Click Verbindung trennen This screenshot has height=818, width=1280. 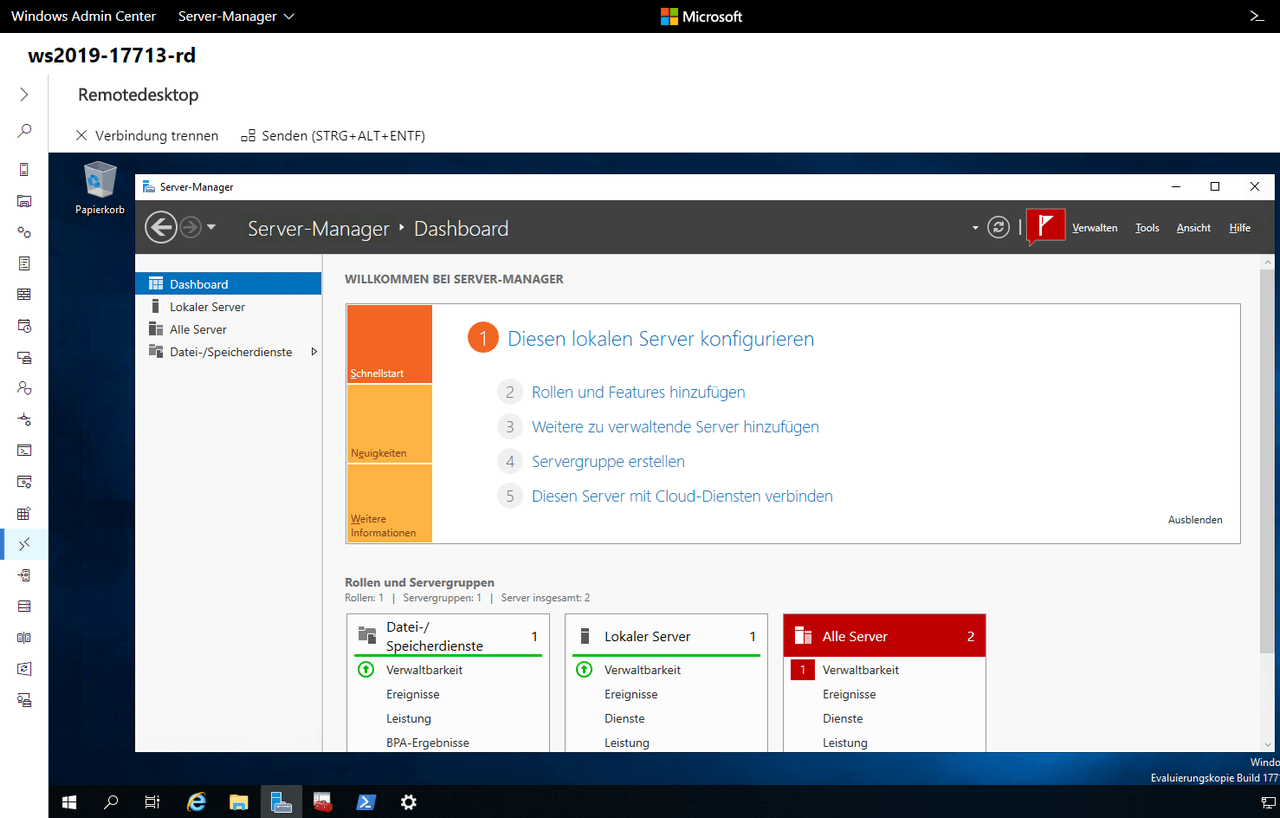147,135
